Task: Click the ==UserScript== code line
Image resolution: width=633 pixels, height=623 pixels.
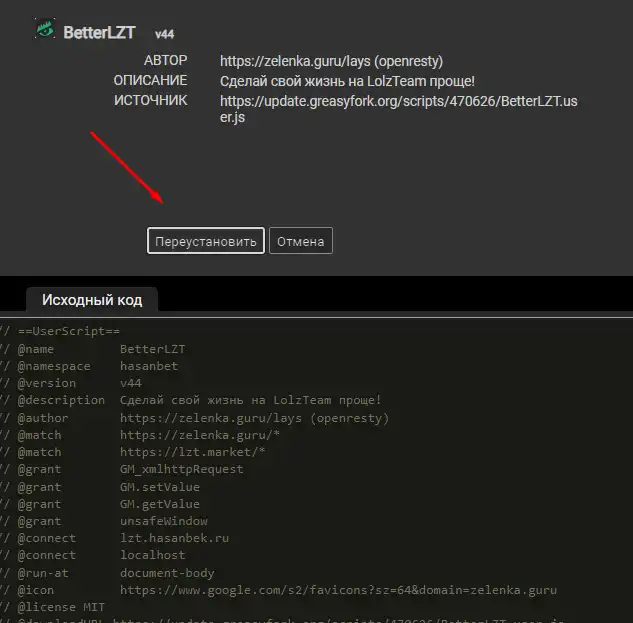Action: tap(60, 331)
